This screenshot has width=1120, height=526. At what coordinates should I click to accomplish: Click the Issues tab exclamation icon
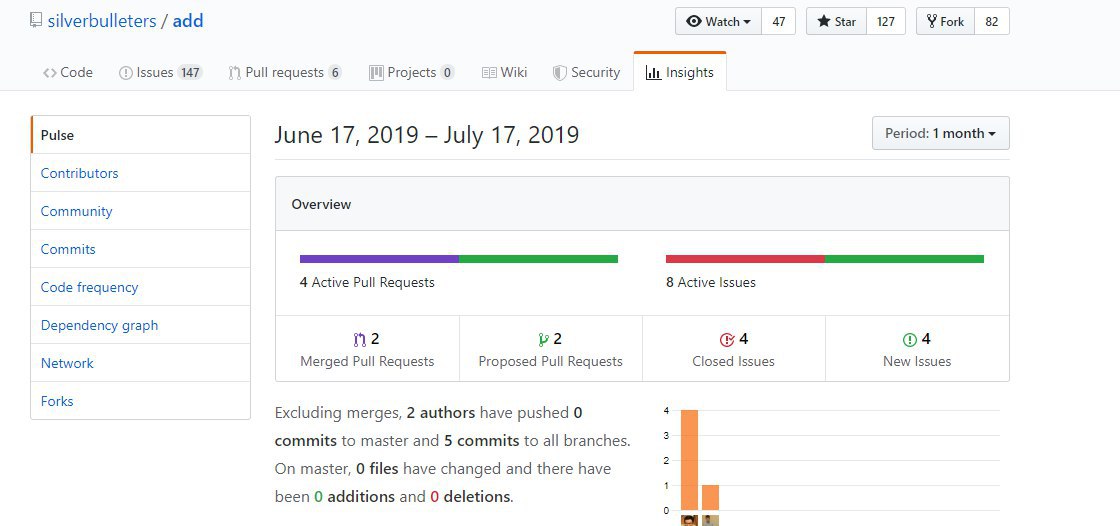coord(126,73)
